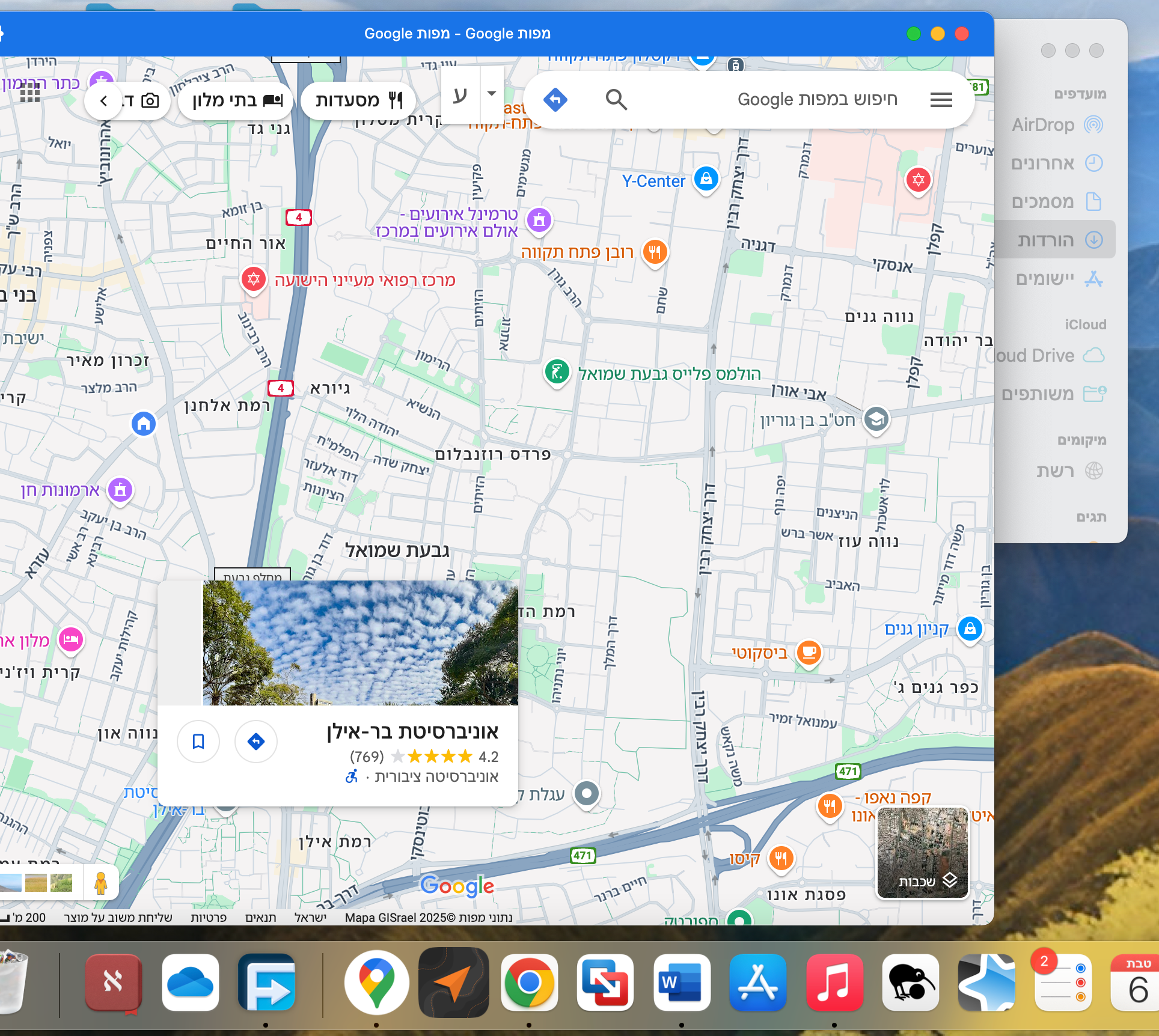The width and height of the screenshot is (1159, 1036).
Task: Open iCloud Drive in the Finder sidebar
Action: (x=1052, y=356)
